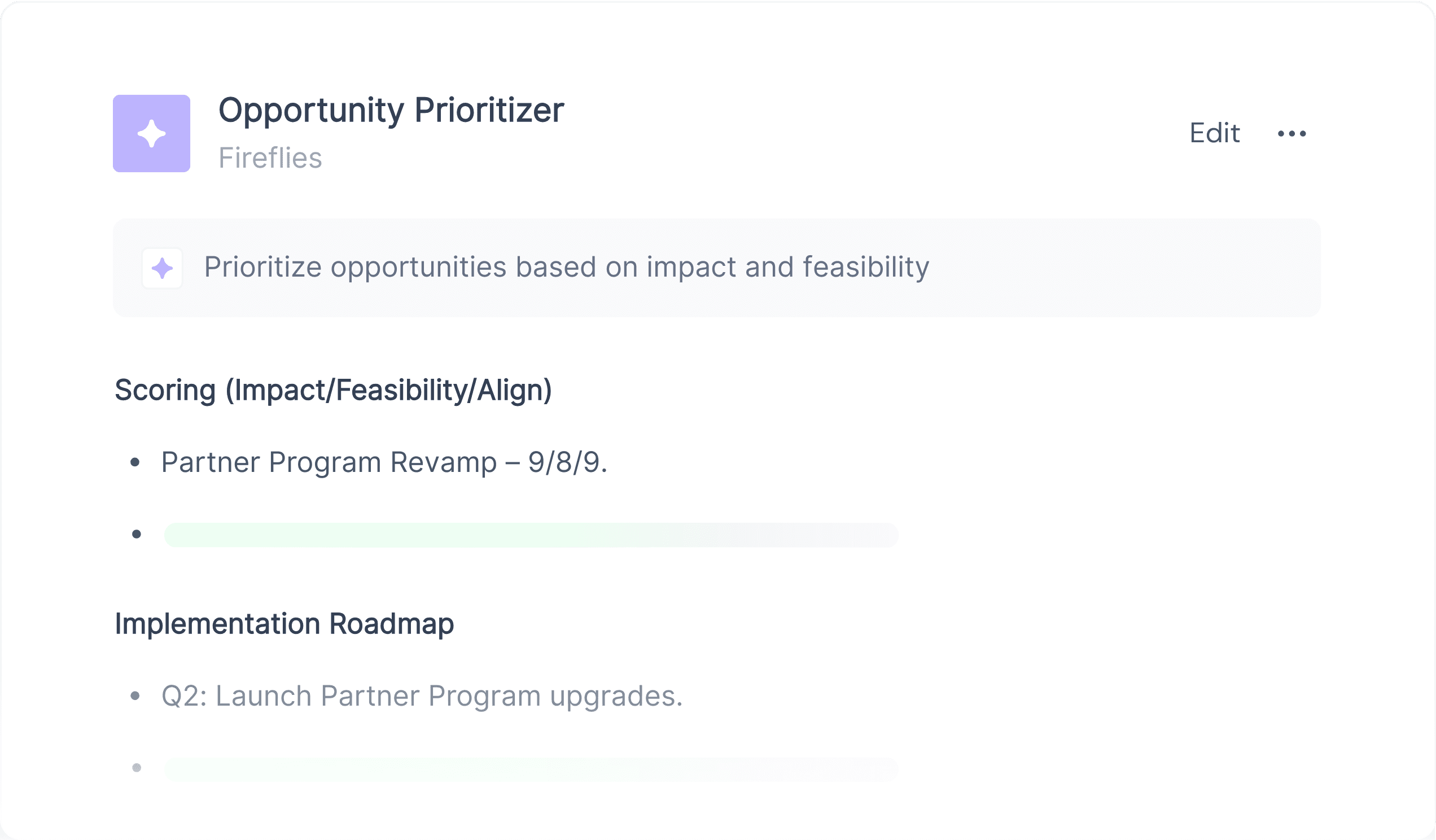The image size is (1436, 840).
Task: Click the green loading bar under Scoring
Action: [531, 535]
